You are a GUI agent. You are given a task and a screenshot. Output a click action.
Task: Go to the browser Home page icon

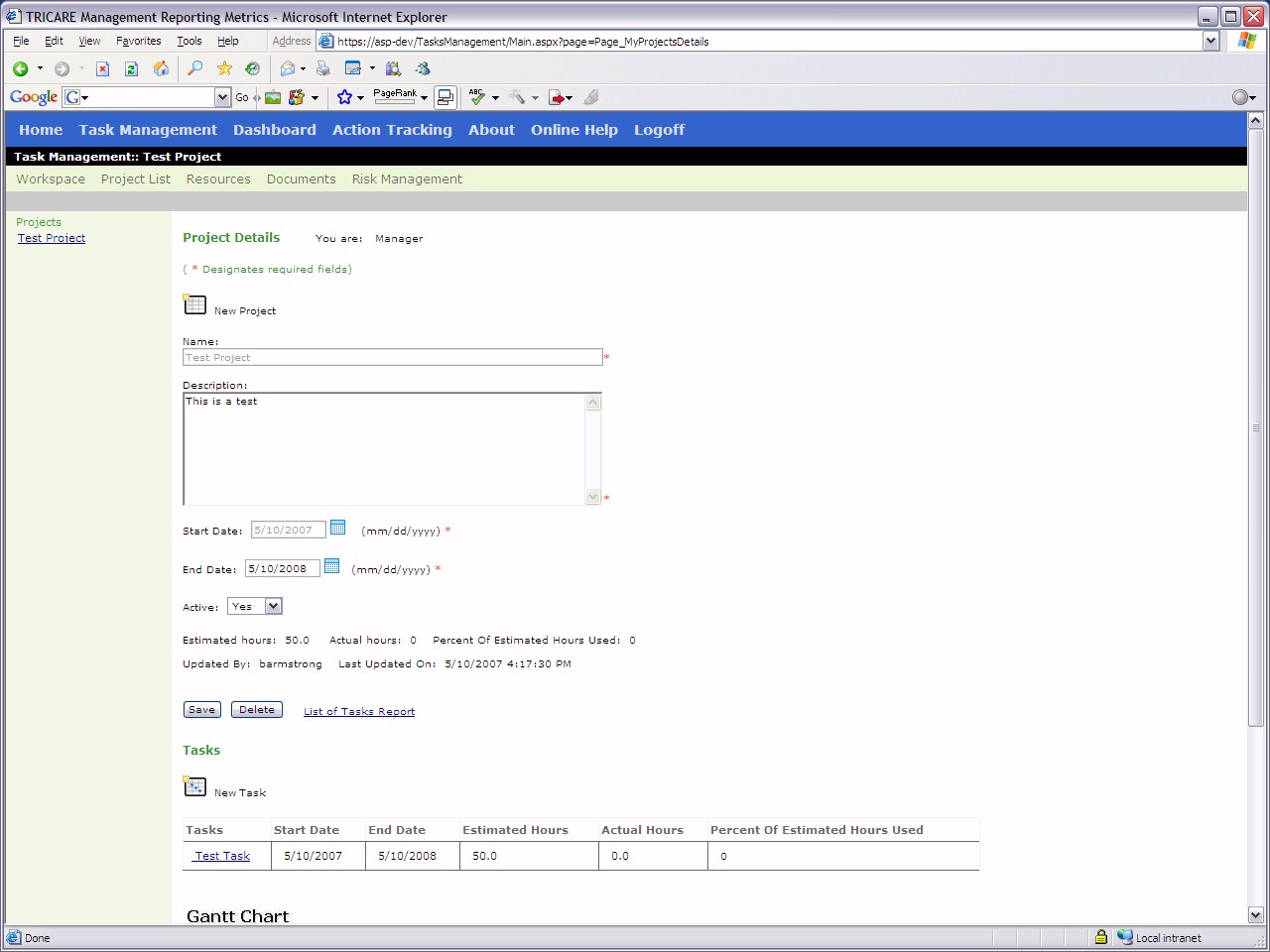[161, 68]
